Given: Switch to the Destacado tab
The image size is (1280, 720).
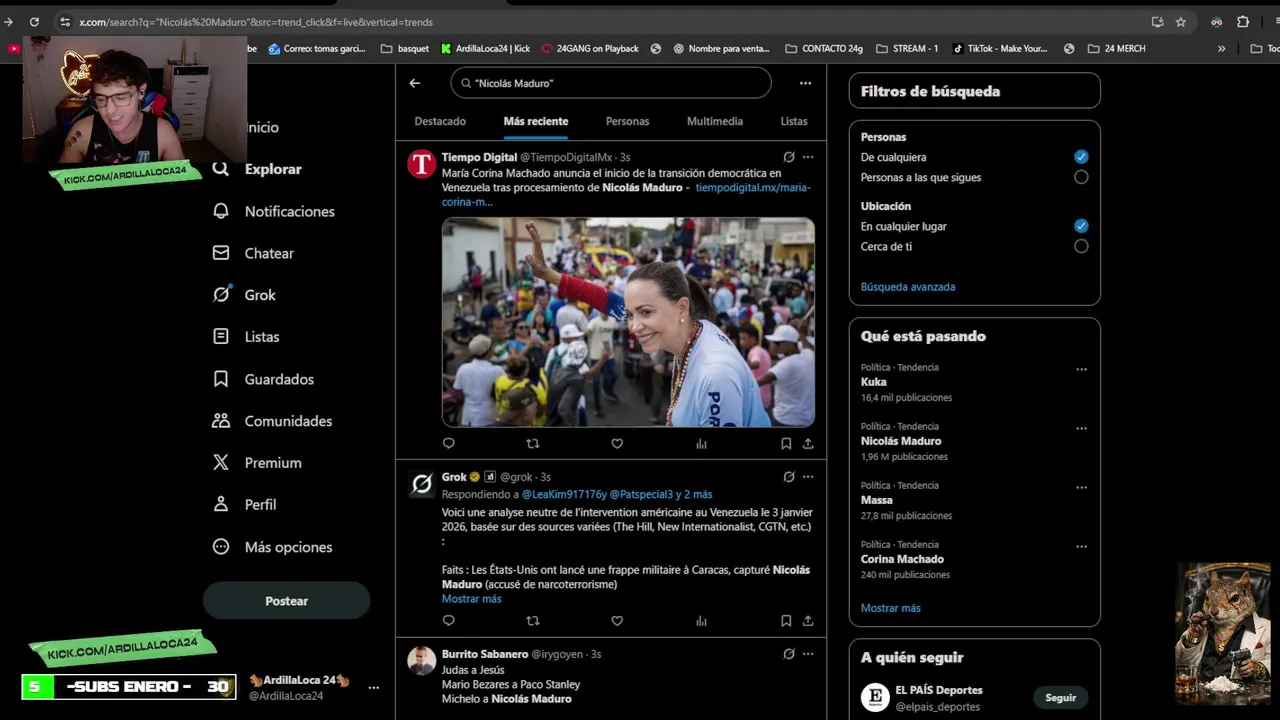Looking at the screenshot, I should (440, 121).
